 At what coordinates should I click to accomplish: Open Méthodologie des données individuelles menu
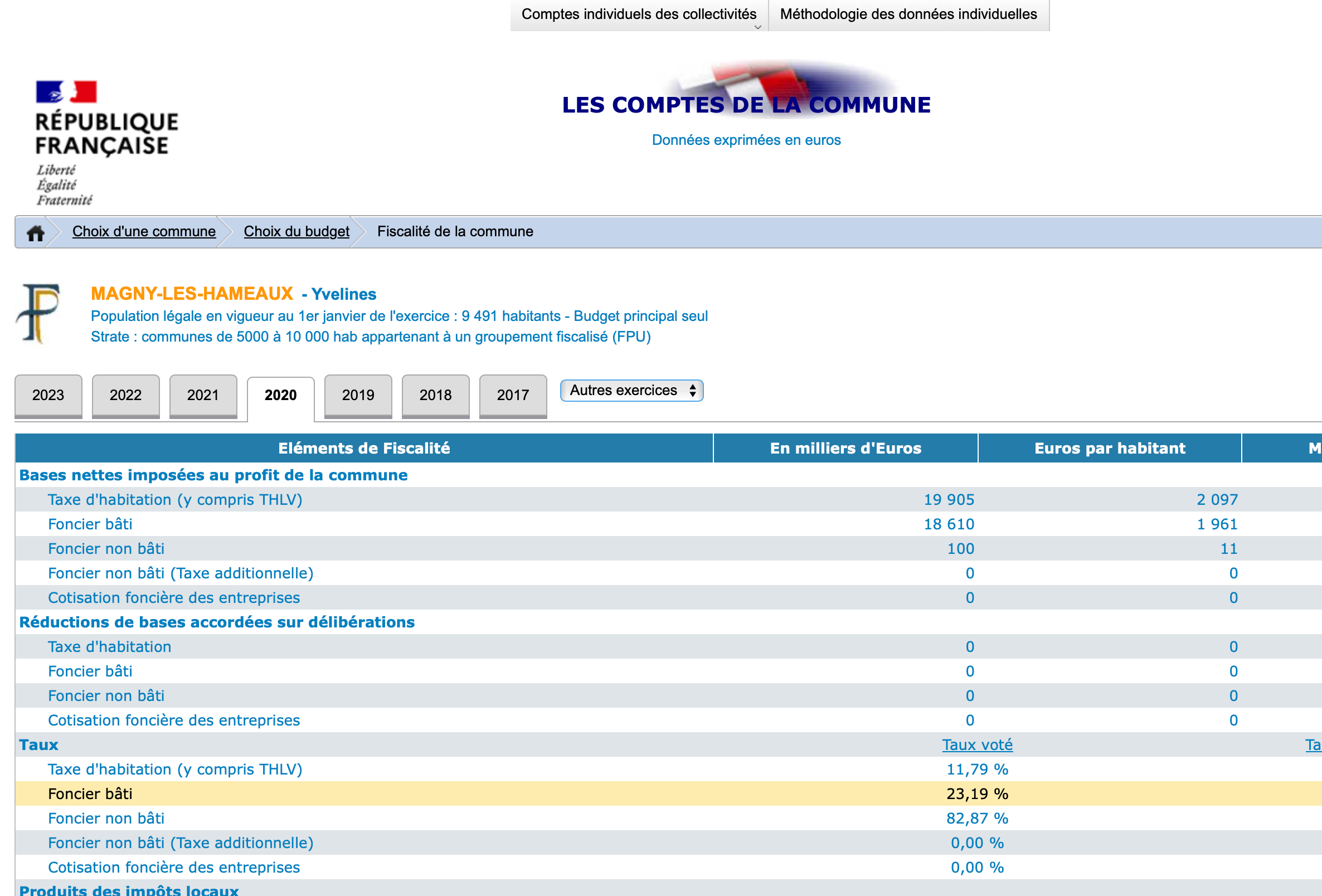(908, 14)
